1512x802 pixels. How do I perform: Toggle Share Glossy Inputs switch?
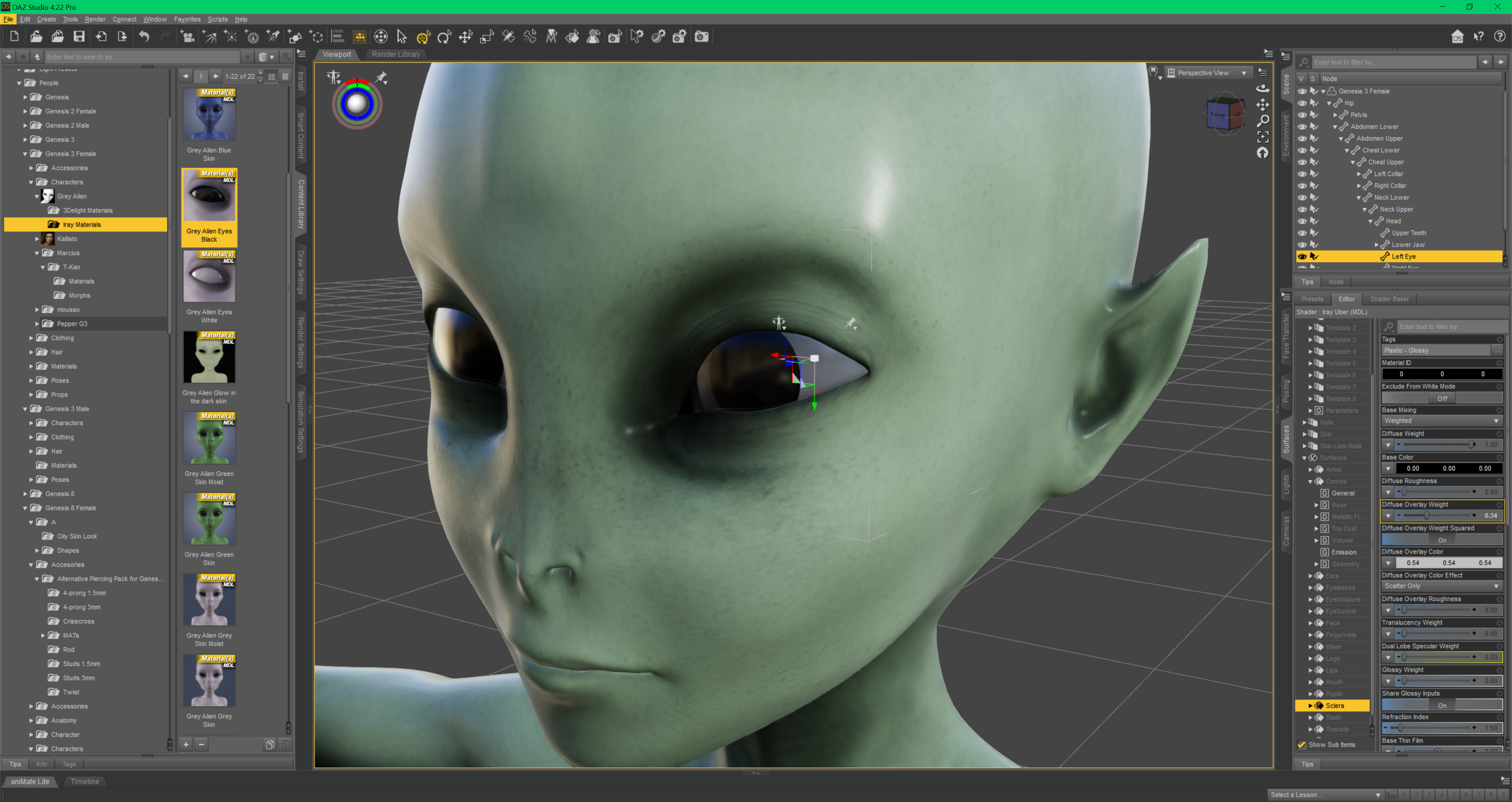click(1442, 706)
